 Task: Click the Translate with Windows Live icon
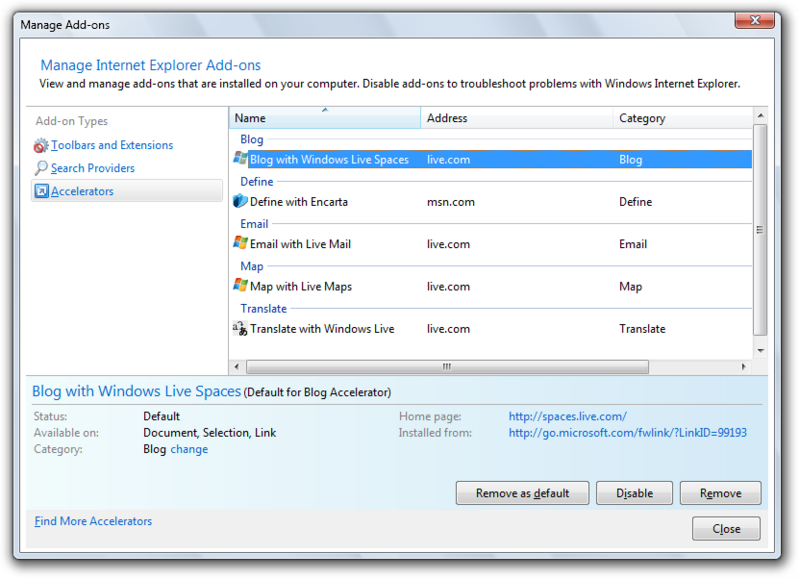(x=240, y=328)
